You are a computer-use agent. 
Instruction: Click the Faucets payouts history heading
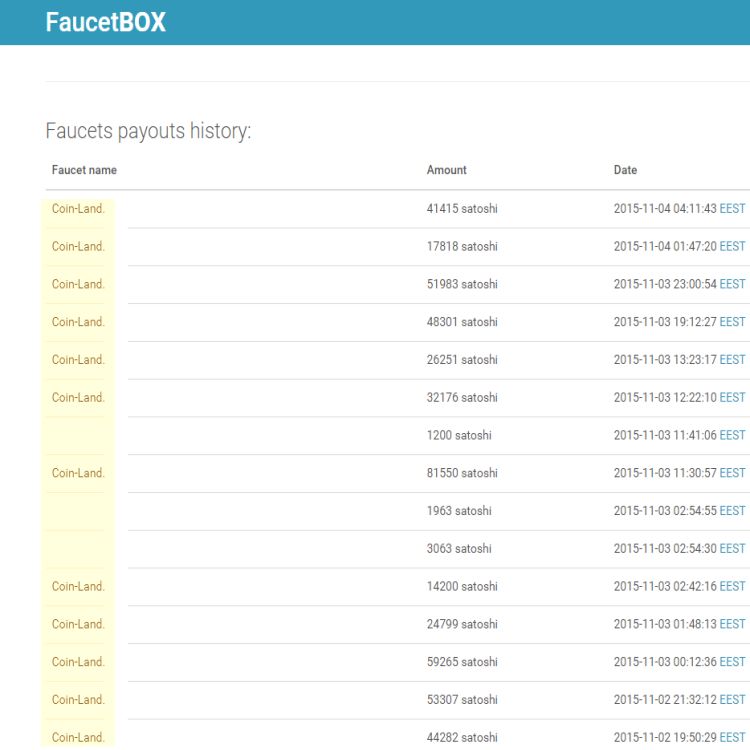click(x=148, y=131)
